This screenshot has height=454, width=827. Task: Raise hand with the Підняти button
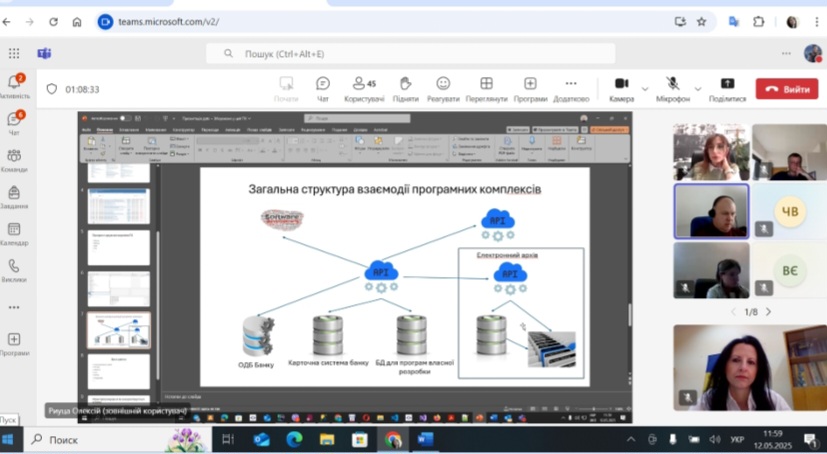tap(405, 88)
